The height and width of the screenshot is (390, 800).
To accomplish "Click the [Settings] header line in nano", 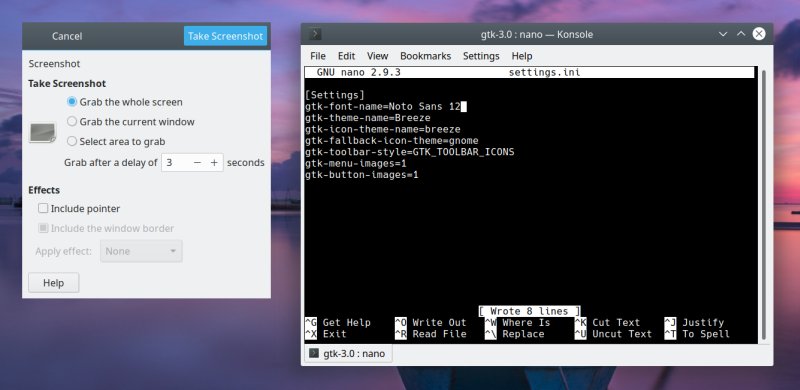I will point(335,95).
